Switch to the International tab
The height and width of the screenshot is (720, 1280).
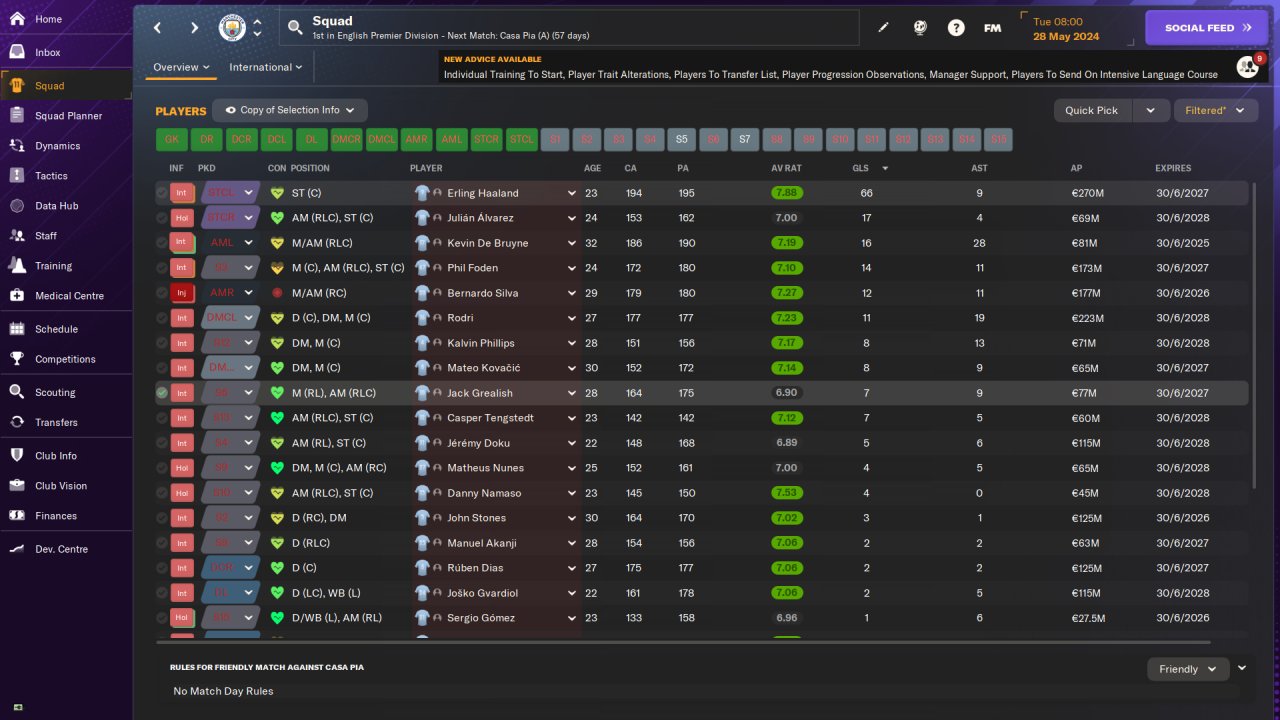(x=265, y=67)
